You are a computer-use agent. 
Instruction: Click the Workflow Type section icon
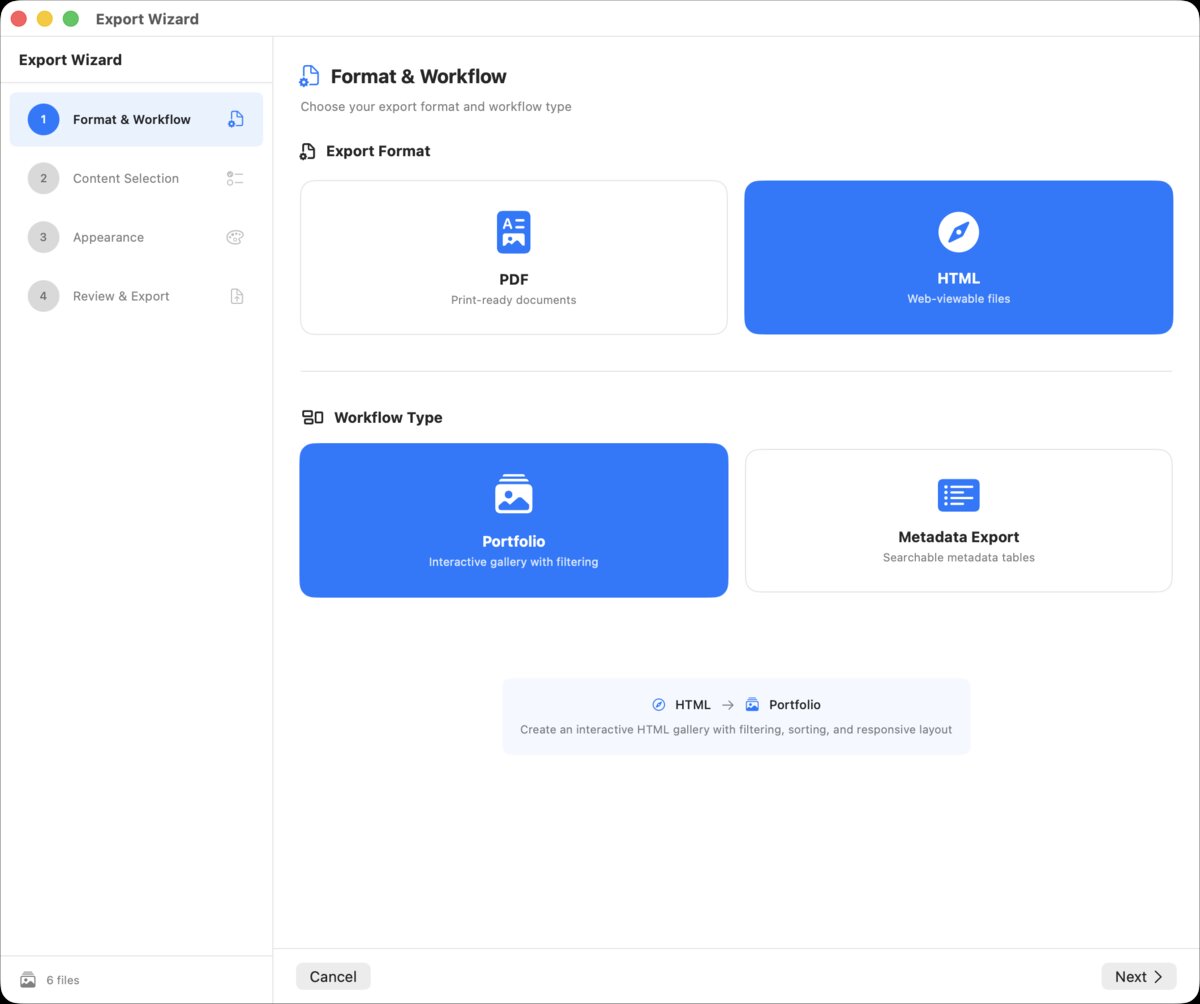[x=311, y=417]
